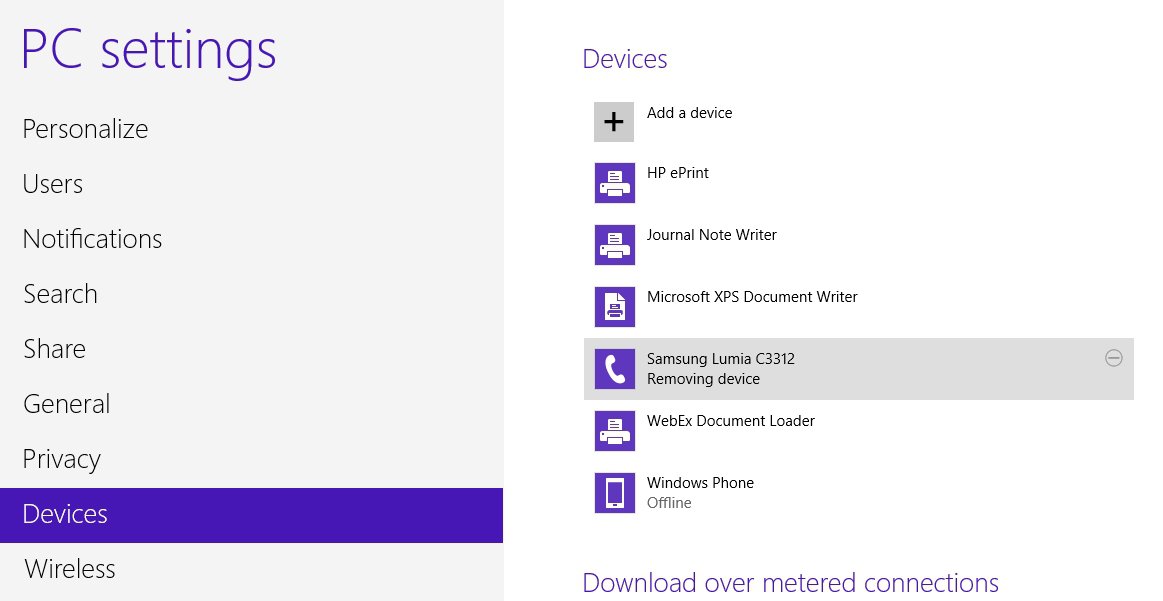This screenshot has height=601, width=1163.
Task: Click the Add a device label
Action: pyautogui.click(x=690, y=113)
